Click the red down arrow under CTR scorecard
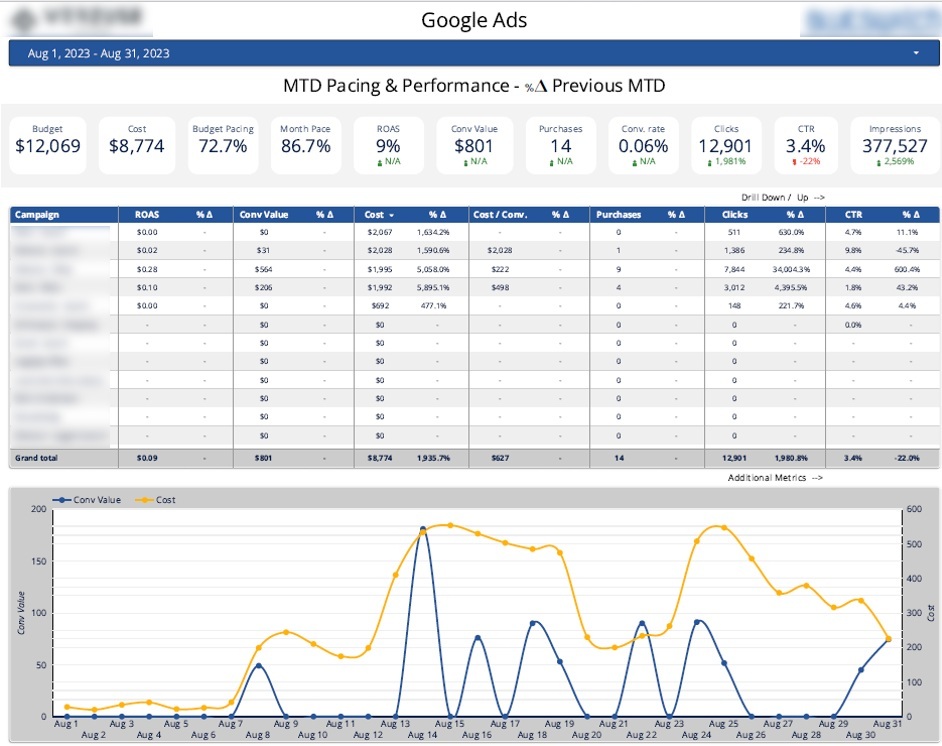The height and width of the screenshot is (746, 942). (x=794, y=162)
